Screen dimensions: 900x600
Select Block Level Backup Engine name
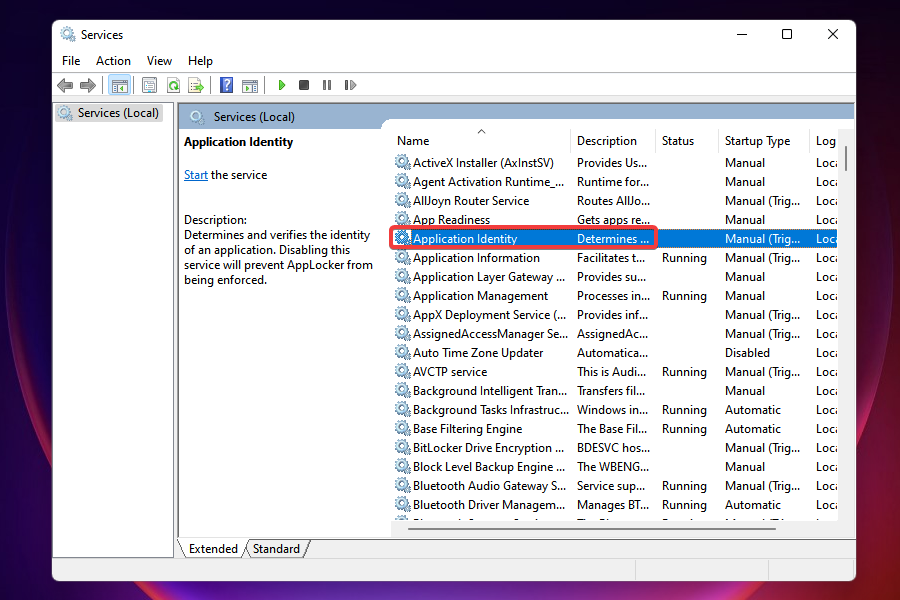(489, 466)
